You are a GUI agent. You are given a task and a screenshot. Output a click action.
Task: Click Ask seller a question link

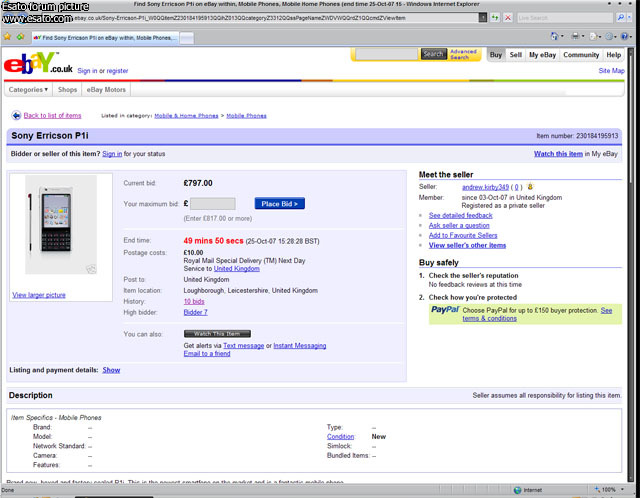coord(459,225)
